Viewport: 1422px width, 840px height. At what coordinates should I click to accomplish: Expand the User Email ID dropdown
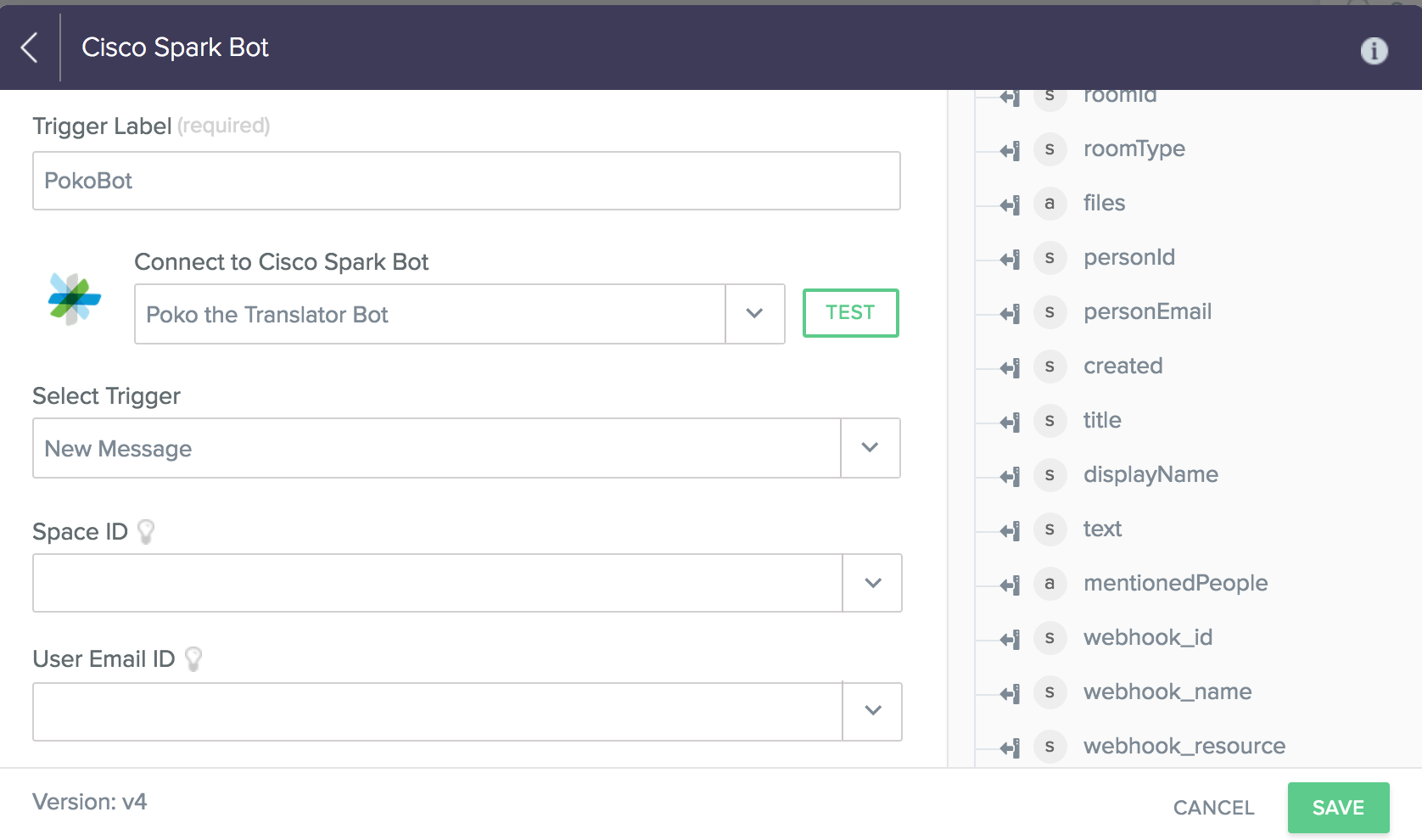[872, 711]
